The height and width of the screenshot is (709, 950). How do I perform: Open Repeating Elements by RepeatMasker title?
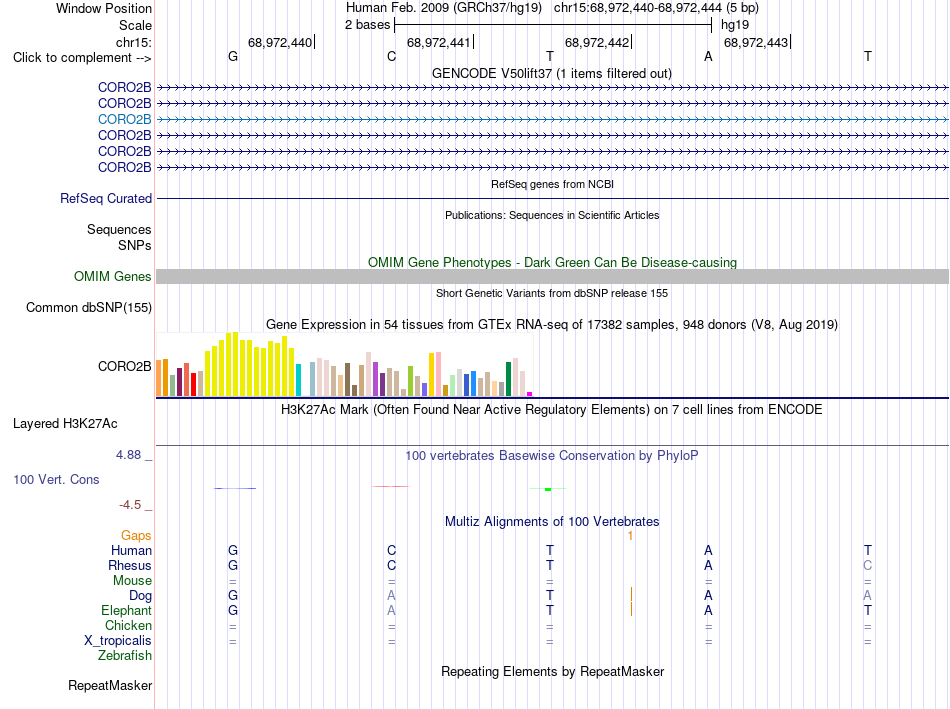click(x=553, y=671)
